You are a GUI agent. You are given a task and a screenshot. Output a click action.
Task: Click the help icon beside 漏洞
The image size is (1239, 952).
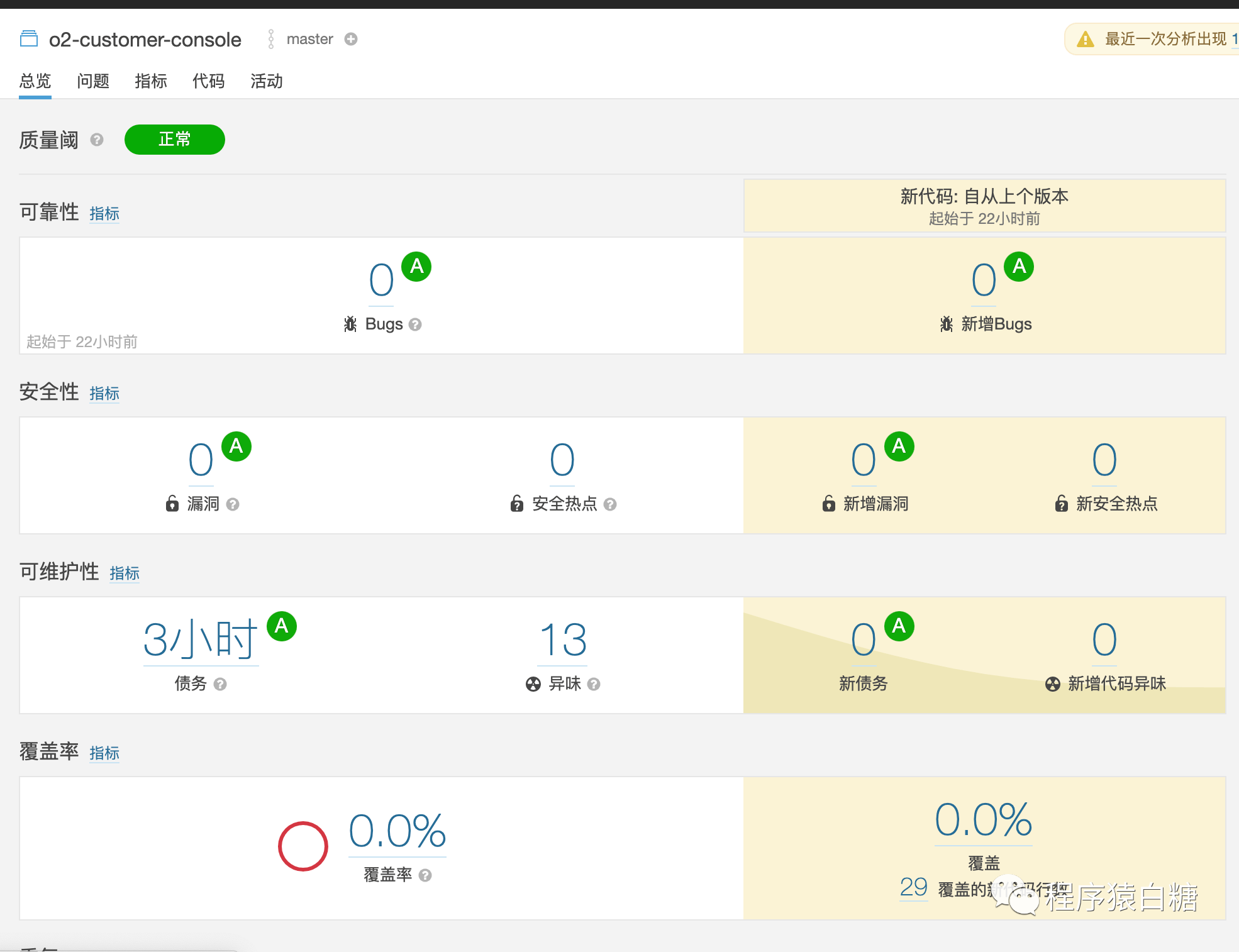233,504
